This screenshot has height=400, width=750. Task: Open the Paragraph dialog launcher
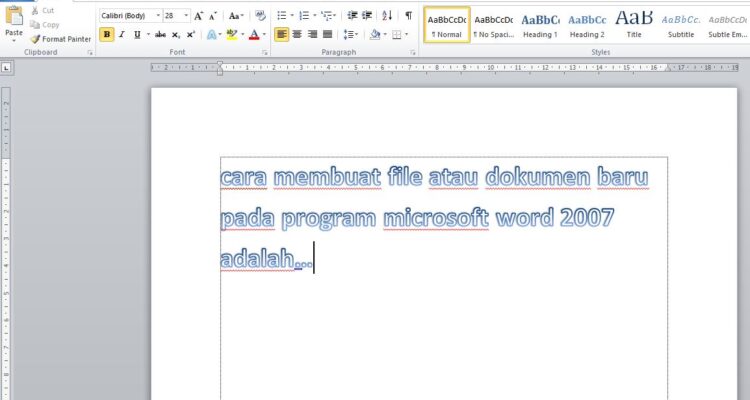[413, 53]
